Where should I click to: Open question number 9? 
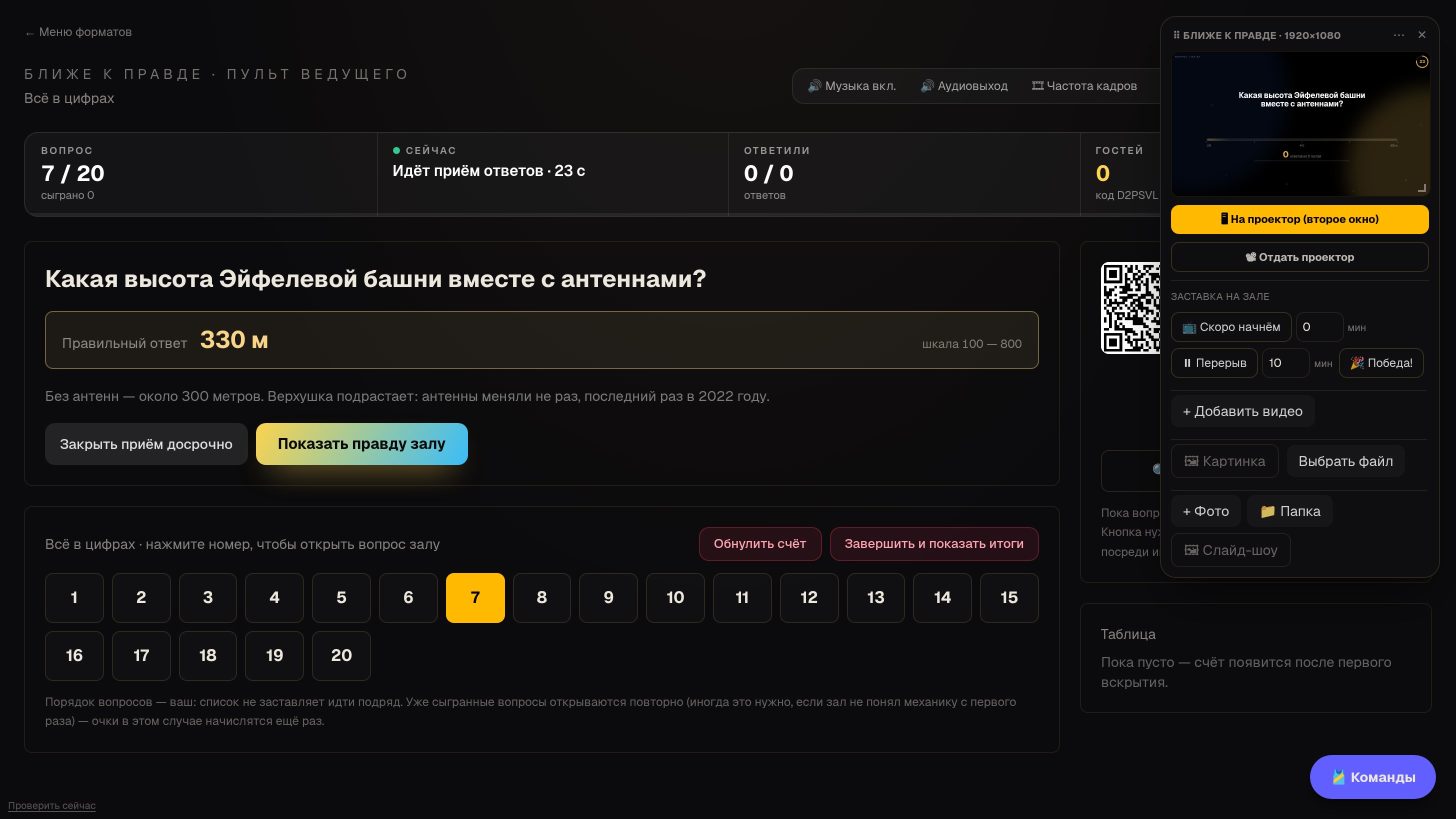coord(608,598)
